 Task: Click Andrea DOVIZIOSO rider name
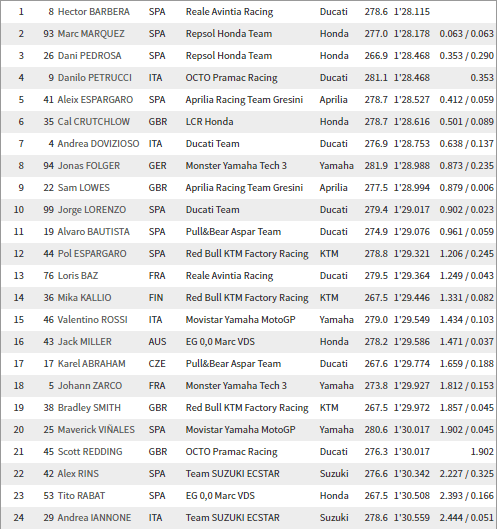tap(98, 144)
